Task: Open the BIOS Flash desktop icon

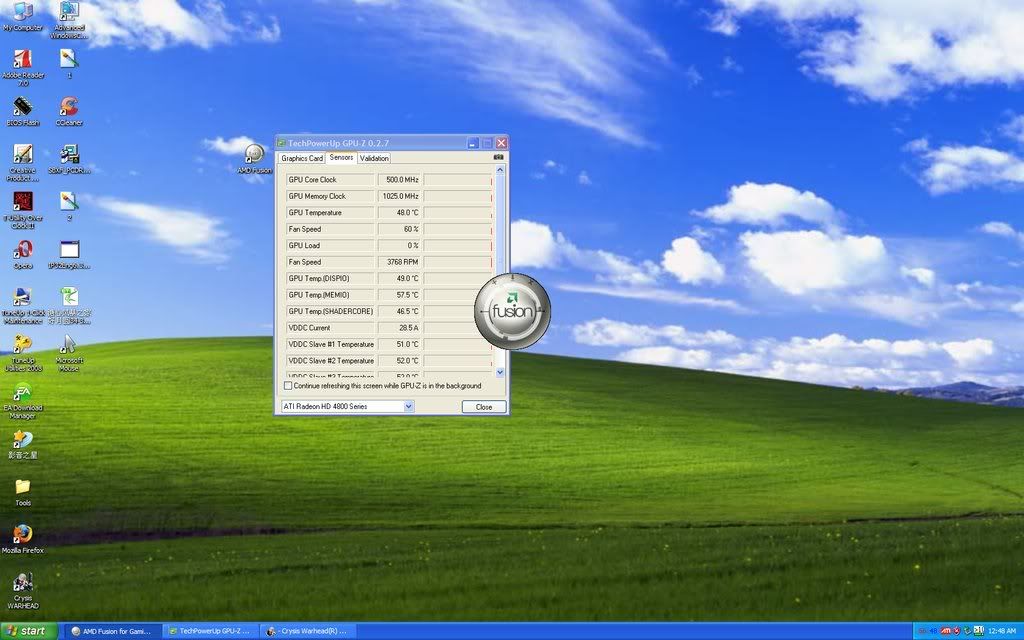Action: [22, 108]
